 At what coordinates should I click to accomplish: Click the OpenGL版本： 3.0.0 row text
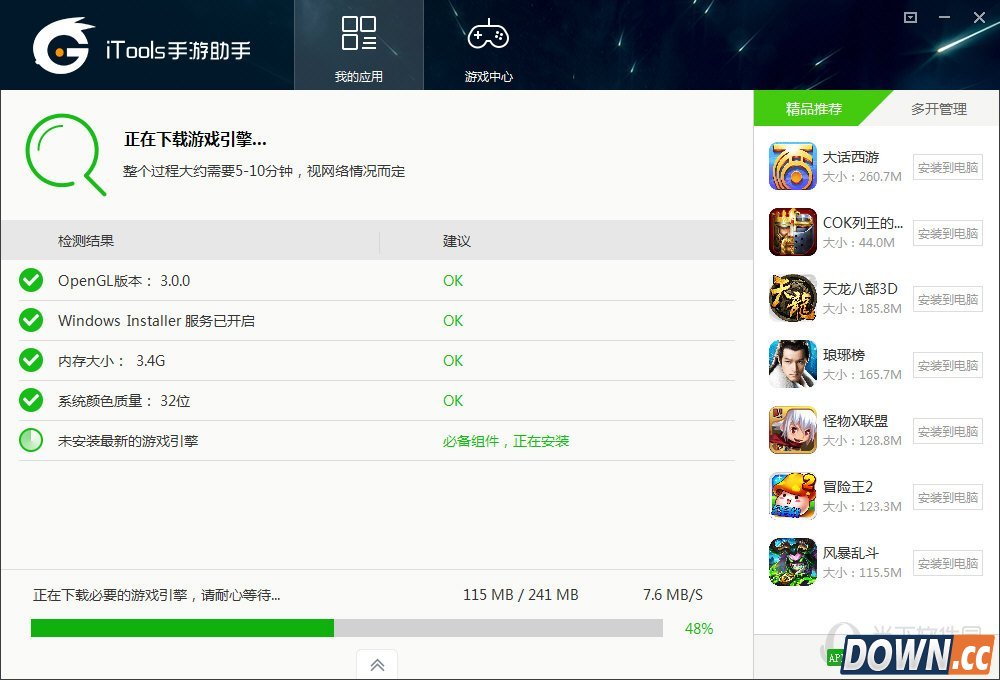124,281
